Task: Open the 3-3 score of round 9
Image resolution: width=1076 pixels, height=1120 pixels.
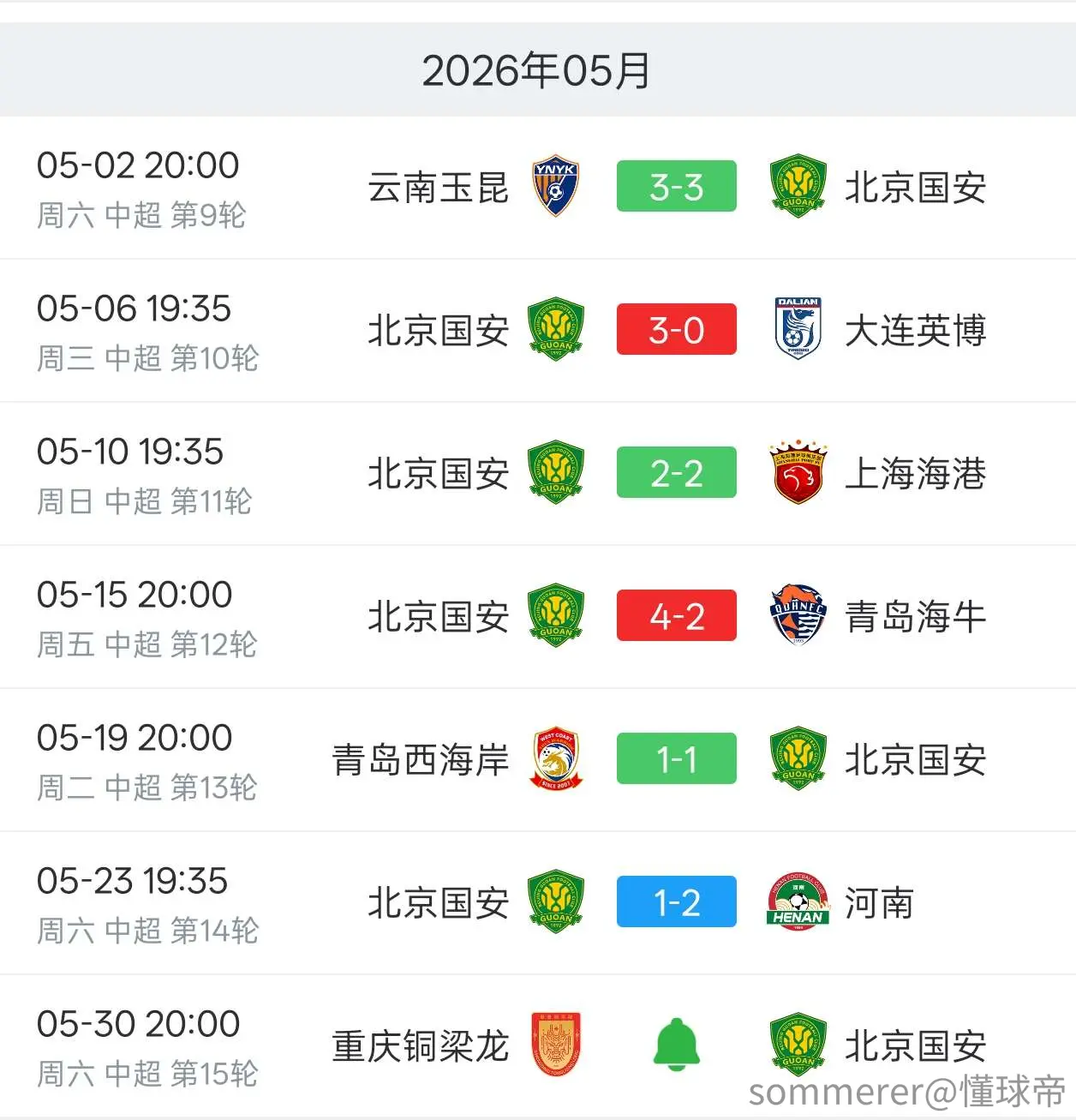Action: pyautogui.click(x=677, y=186)
